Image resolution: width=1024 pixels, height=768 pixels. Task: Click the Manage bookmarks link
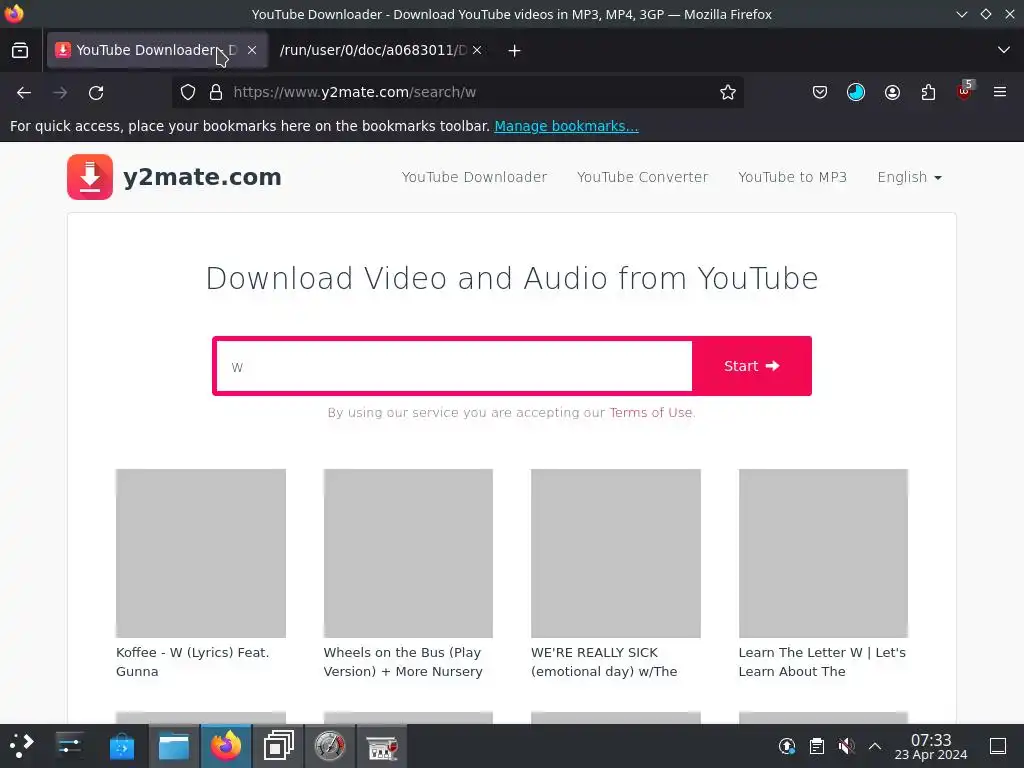(x=566, y=126)
